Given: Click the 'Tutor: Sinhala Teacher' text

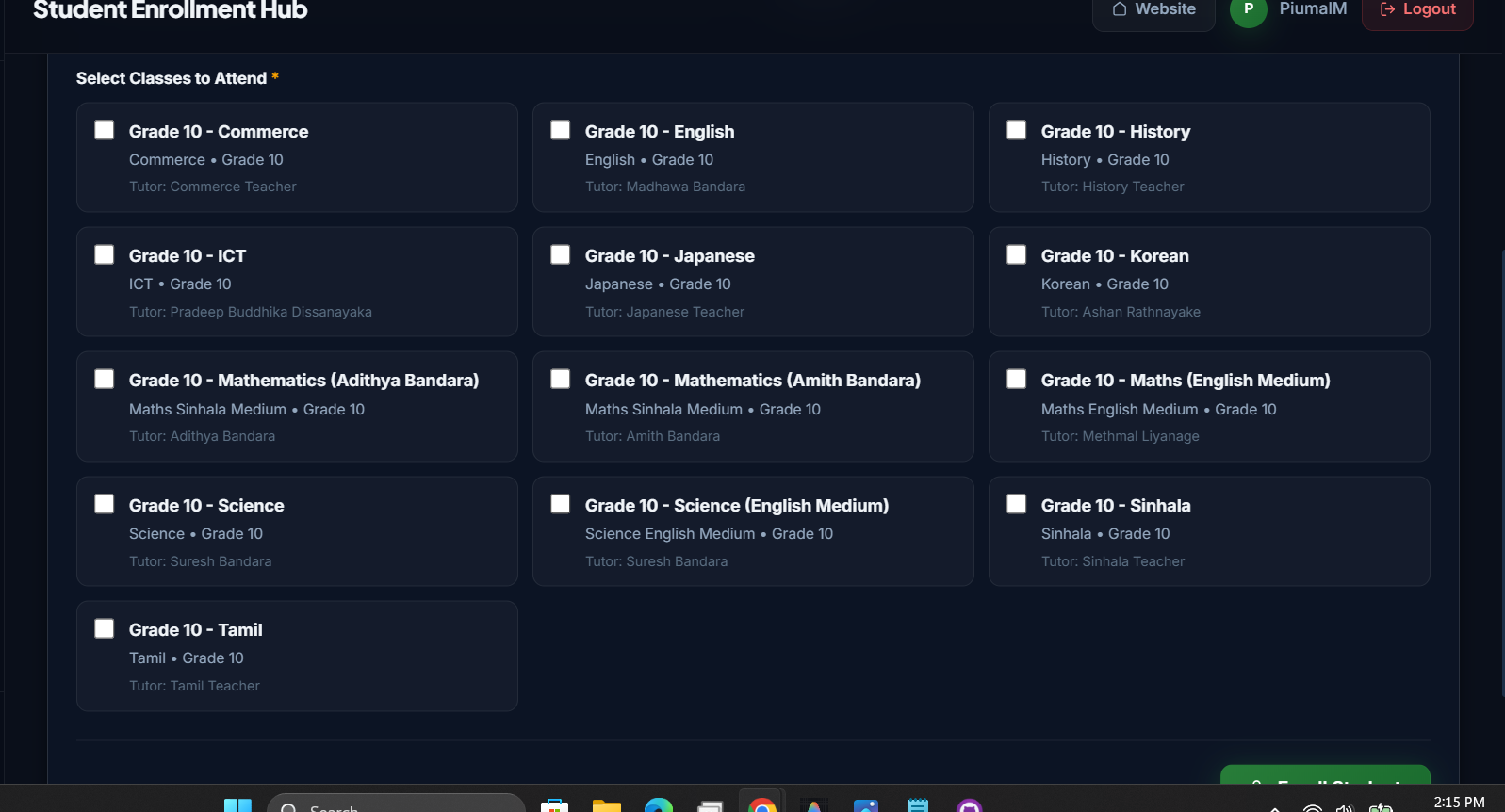Looking at the screenshot, I should 1113,561.
